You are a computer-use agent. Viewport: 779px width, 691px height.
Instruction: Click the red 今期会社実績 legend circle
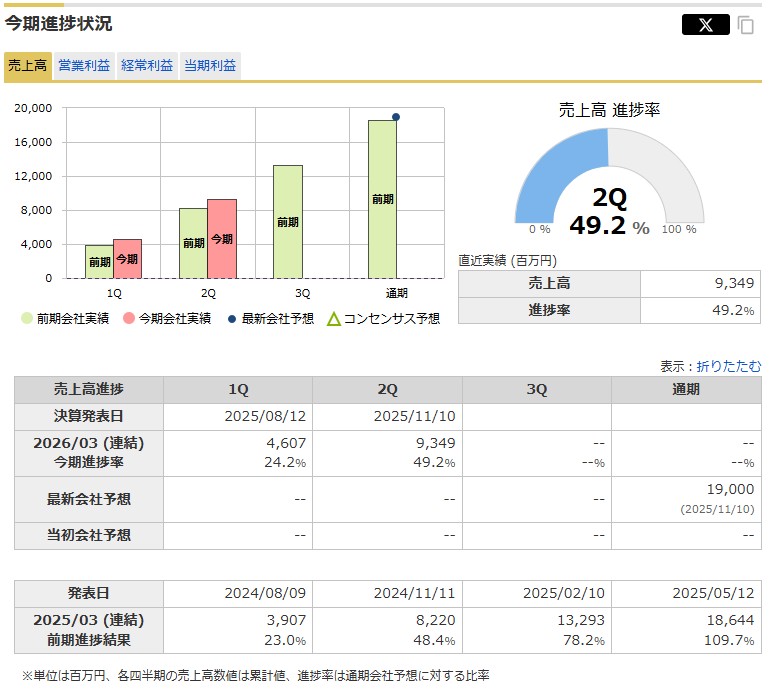(128, 319)
